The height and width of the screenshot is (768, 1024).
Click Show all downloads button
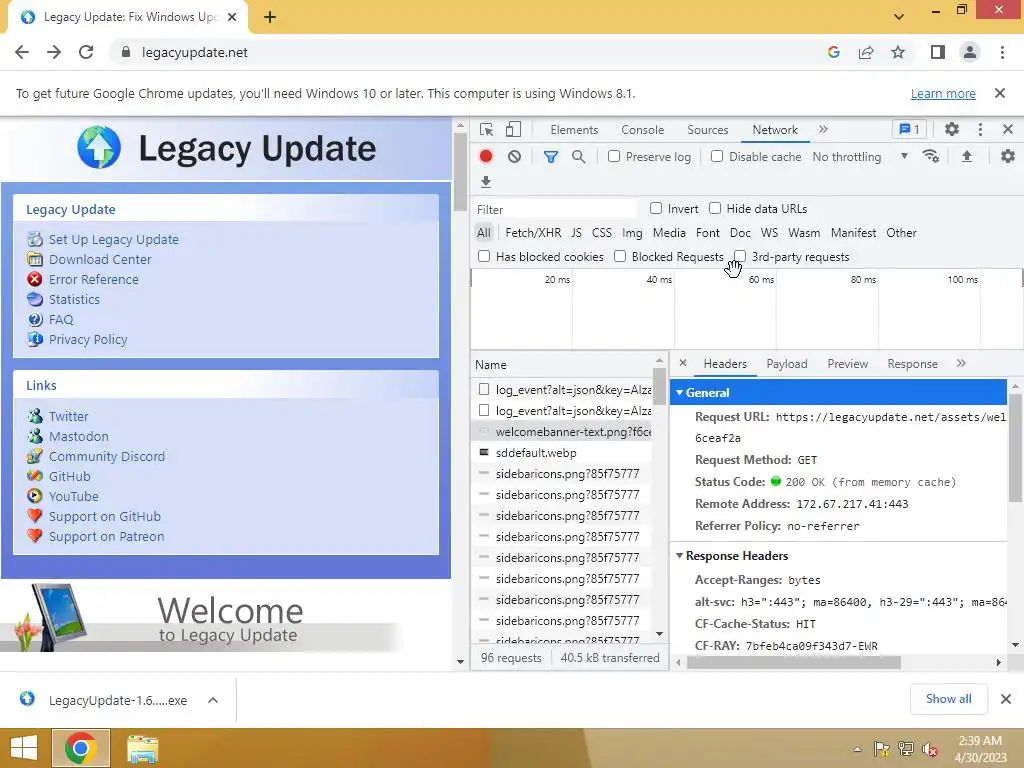[x=948, y=699]
